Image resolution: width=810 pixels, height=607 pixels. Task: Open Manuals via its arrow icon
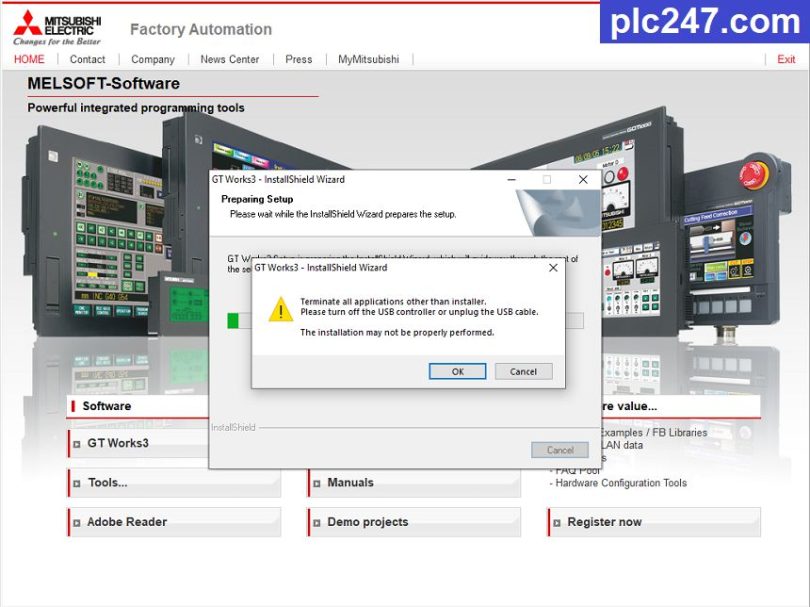(x=317, y=482)
